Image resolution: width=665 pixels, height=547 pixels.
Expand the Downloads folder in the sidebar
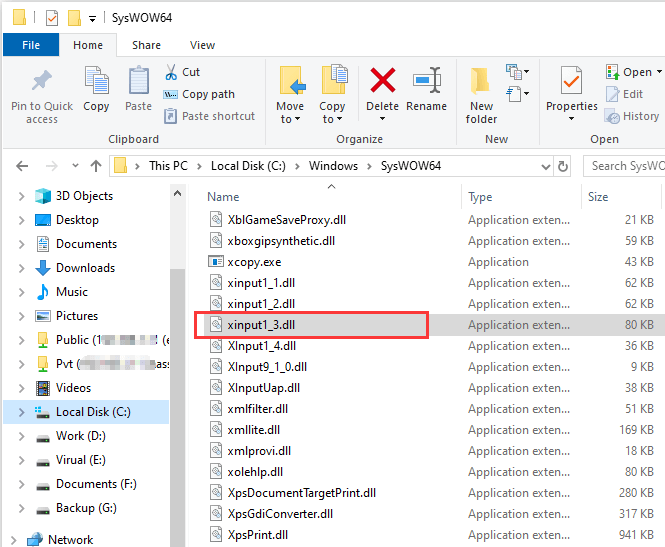21,268
